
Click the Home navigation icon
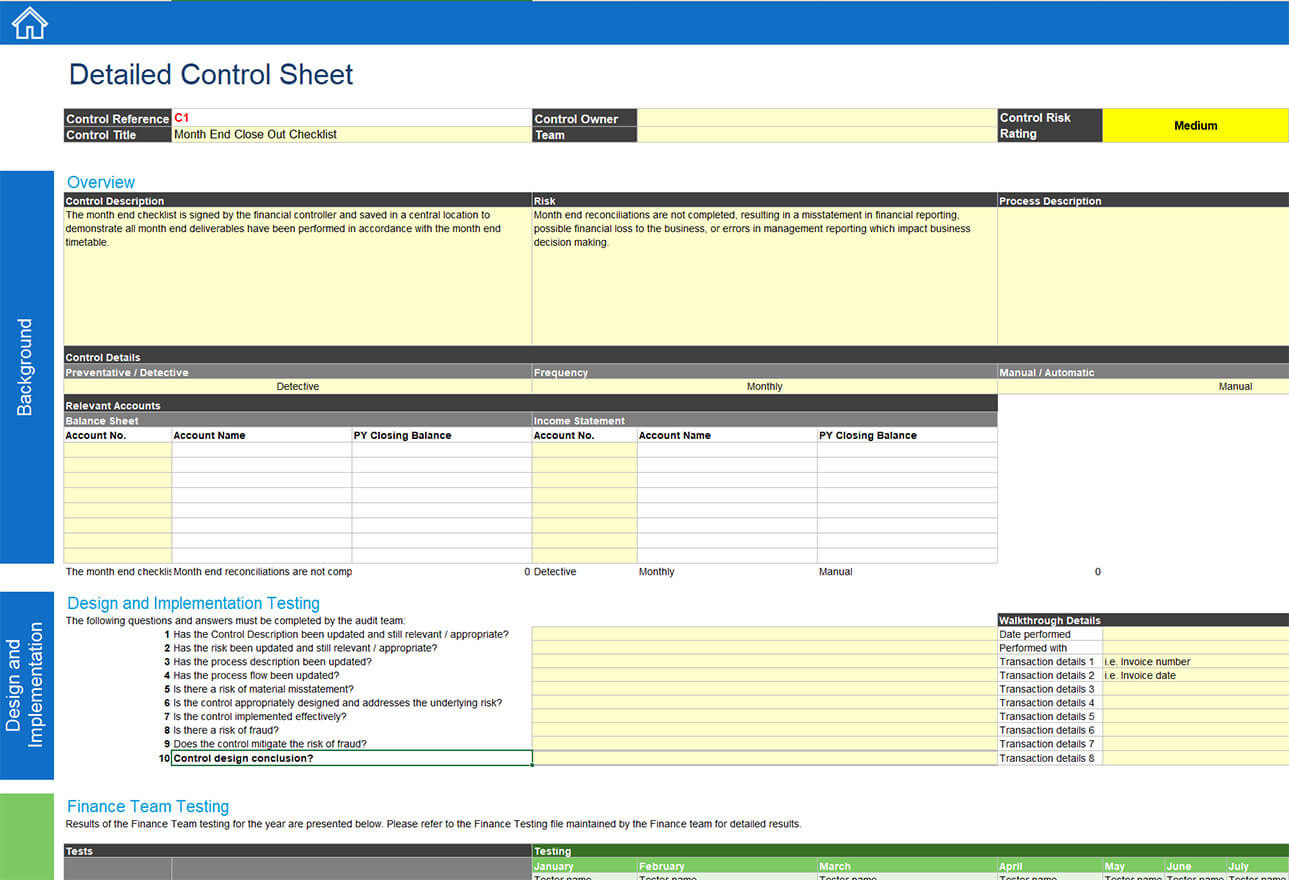click(x=28, y=22)
